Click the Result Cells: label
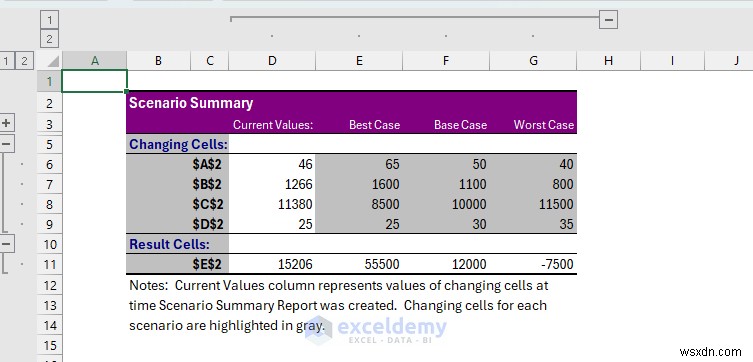The width and height of the screenshot is (753, 362). coord(169,244)
